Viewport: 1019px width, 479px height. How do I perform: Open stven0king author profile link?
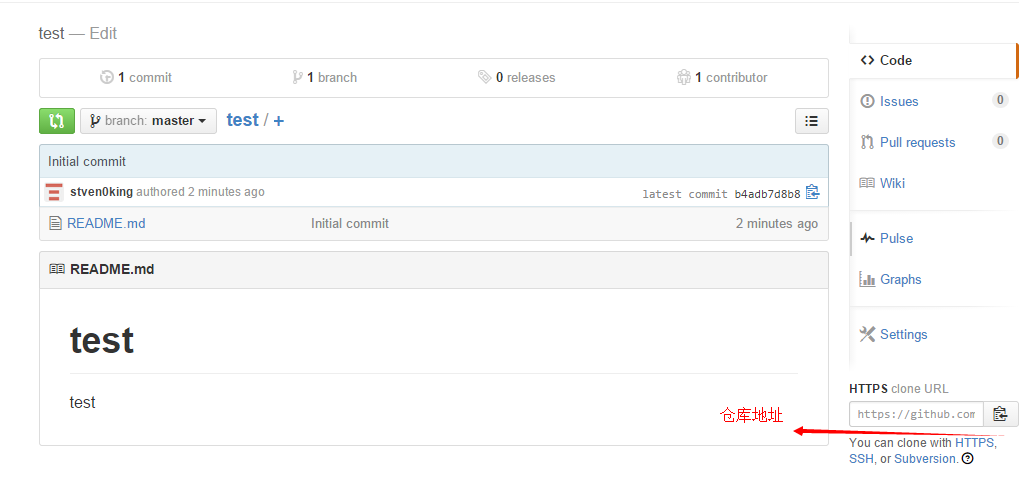[101, 192]
